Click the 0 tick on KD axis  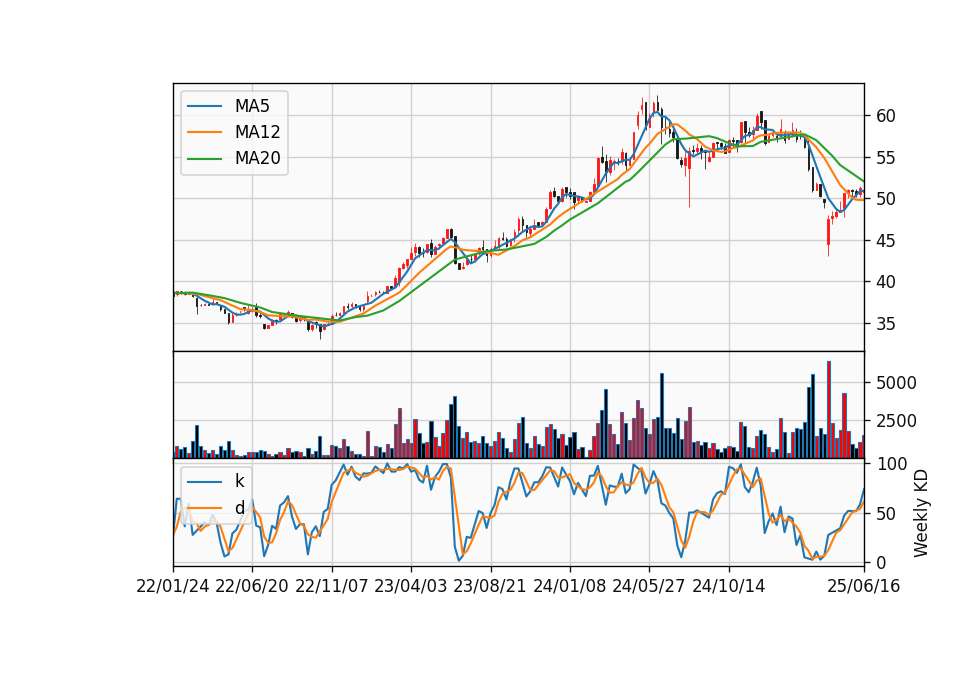click(x=881, y=563)
